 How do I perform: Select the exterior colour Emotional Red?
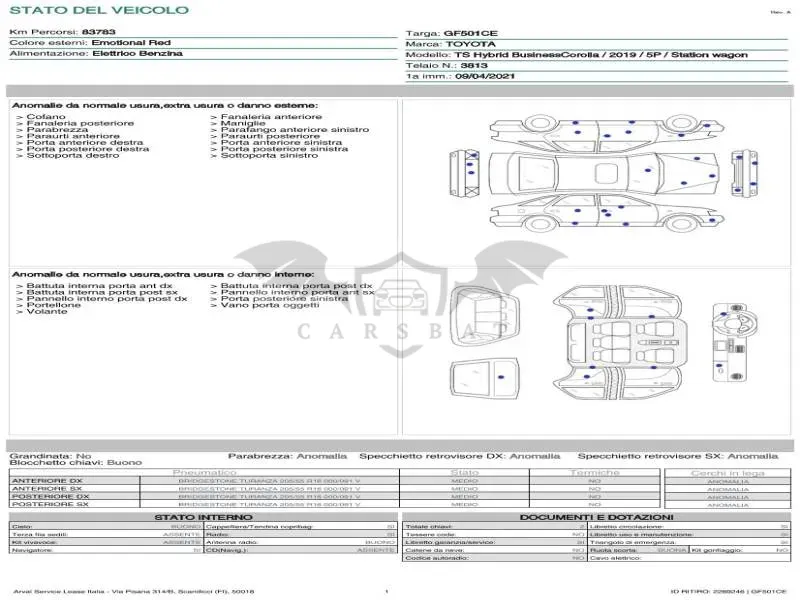pos(131,43)
